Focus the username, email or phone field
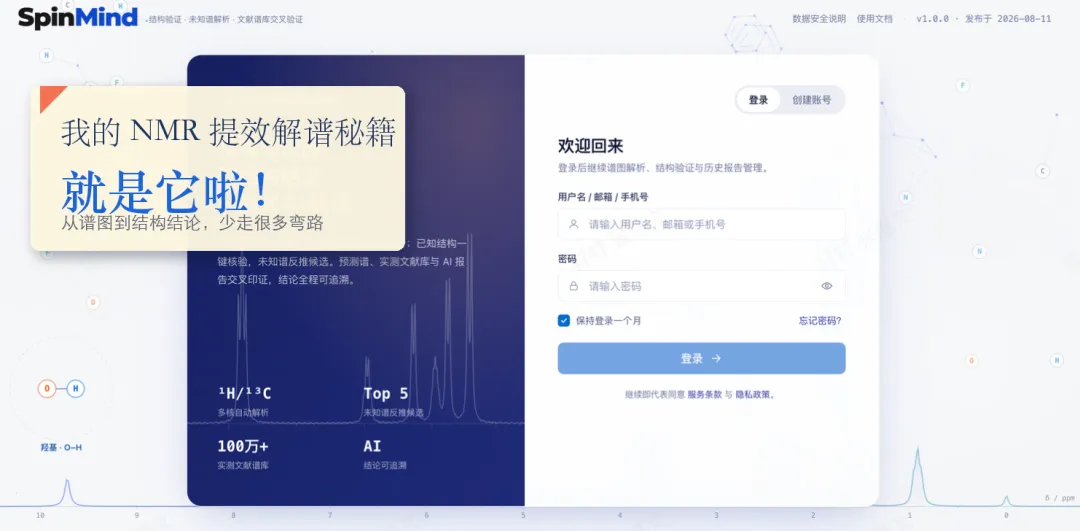 click(x=701, y=224)
